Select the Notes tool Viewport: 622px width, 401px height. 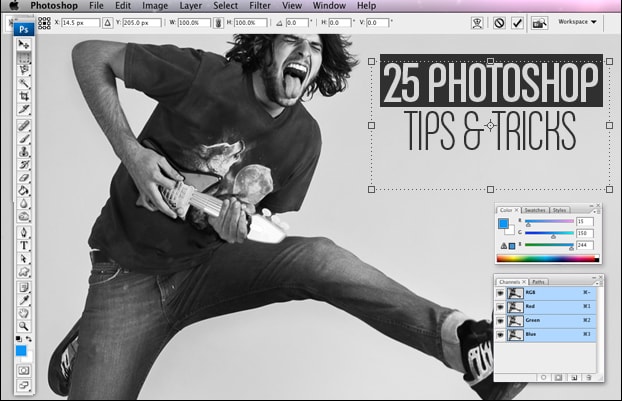(24, 287)
